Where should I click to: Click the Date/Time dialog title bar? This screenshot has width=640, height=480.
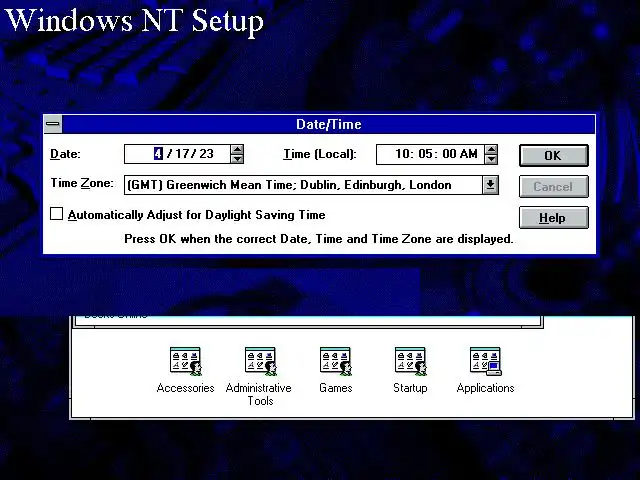[x=329, y=124]
